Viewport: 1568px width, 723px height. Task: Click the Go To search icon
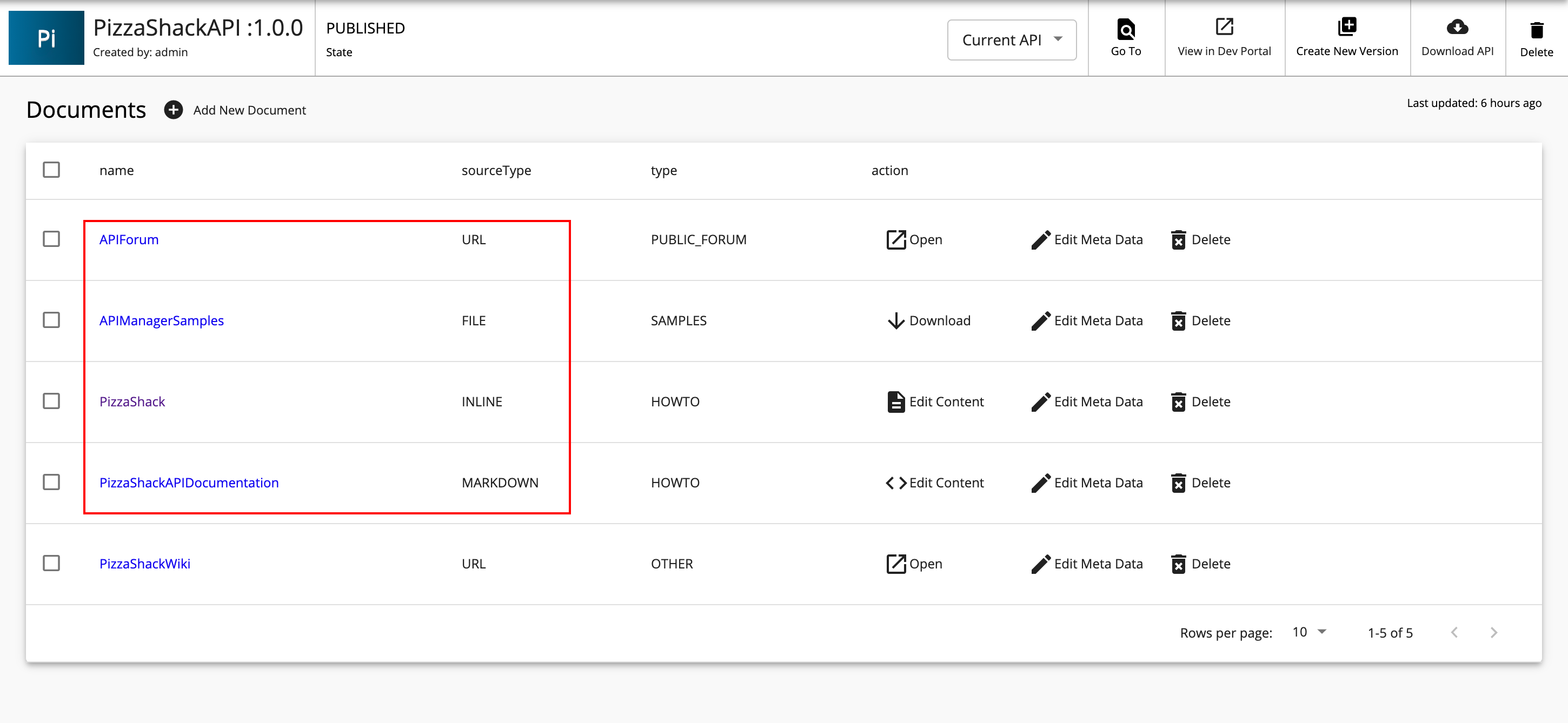click(1126, 28)
